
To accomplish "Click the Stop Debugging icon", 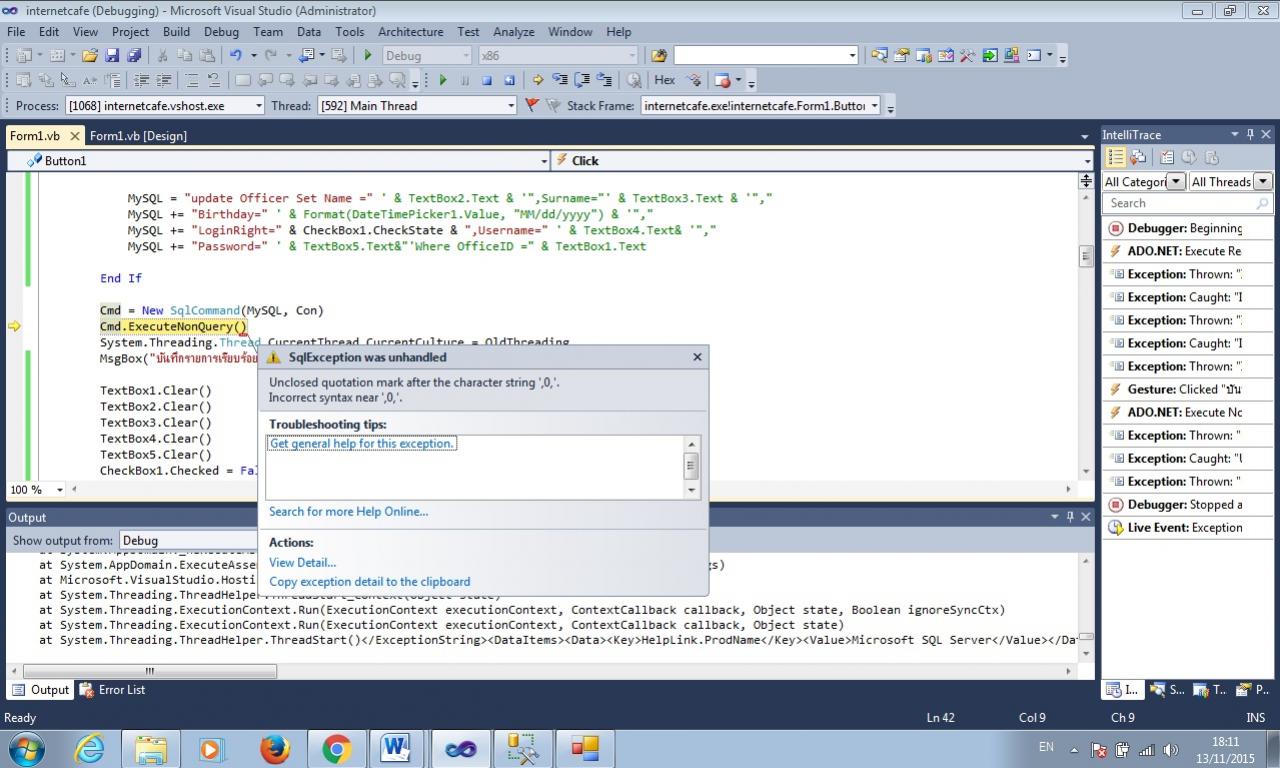I will point(487,80).
